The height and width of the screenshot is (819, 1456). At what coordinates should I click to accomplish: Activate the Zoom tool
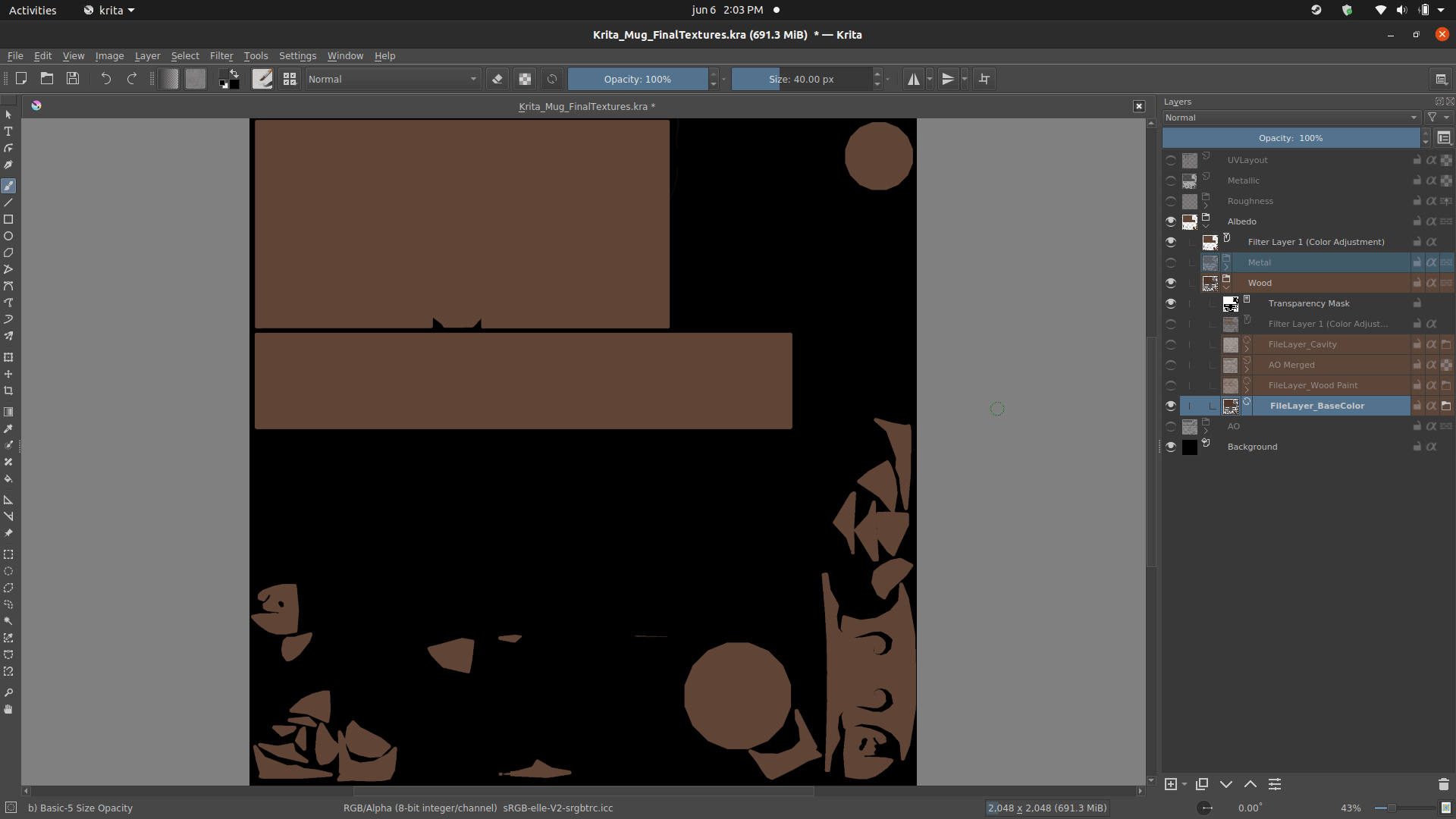coord(8,692)
